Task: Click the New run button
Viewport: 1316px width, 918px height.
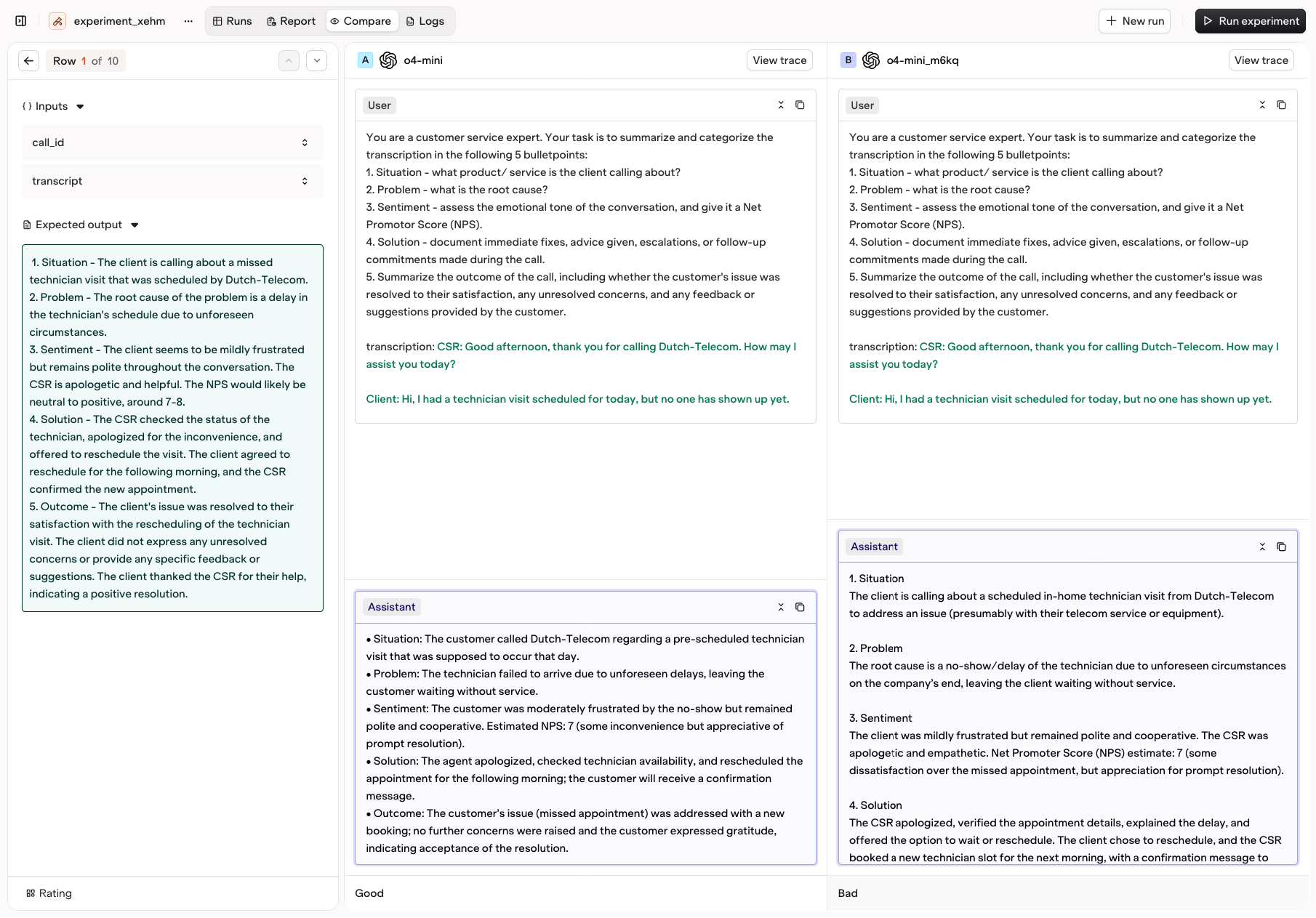Action: 1134,21
